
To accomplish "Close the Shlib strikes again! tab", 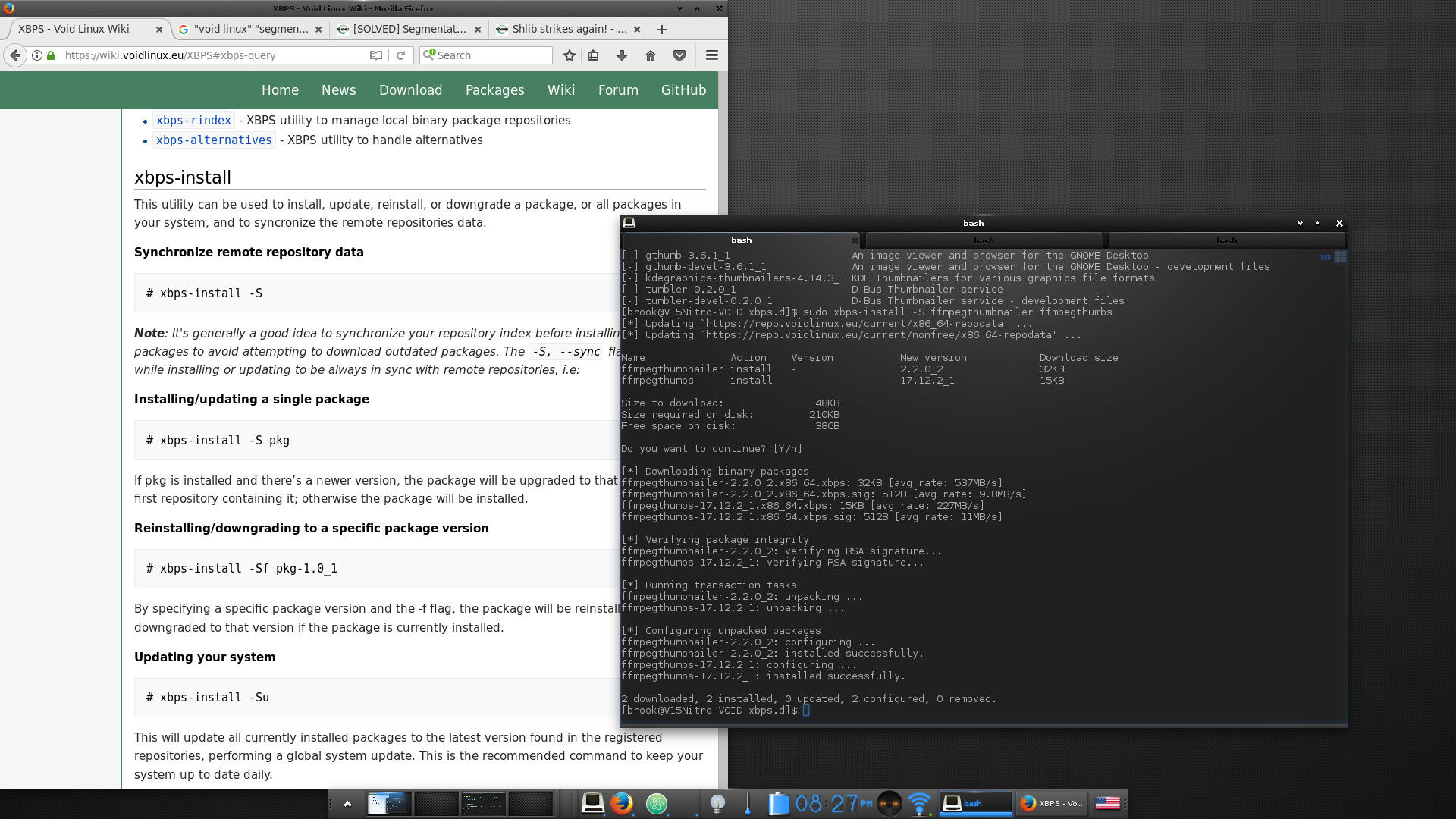I will 637,30.
